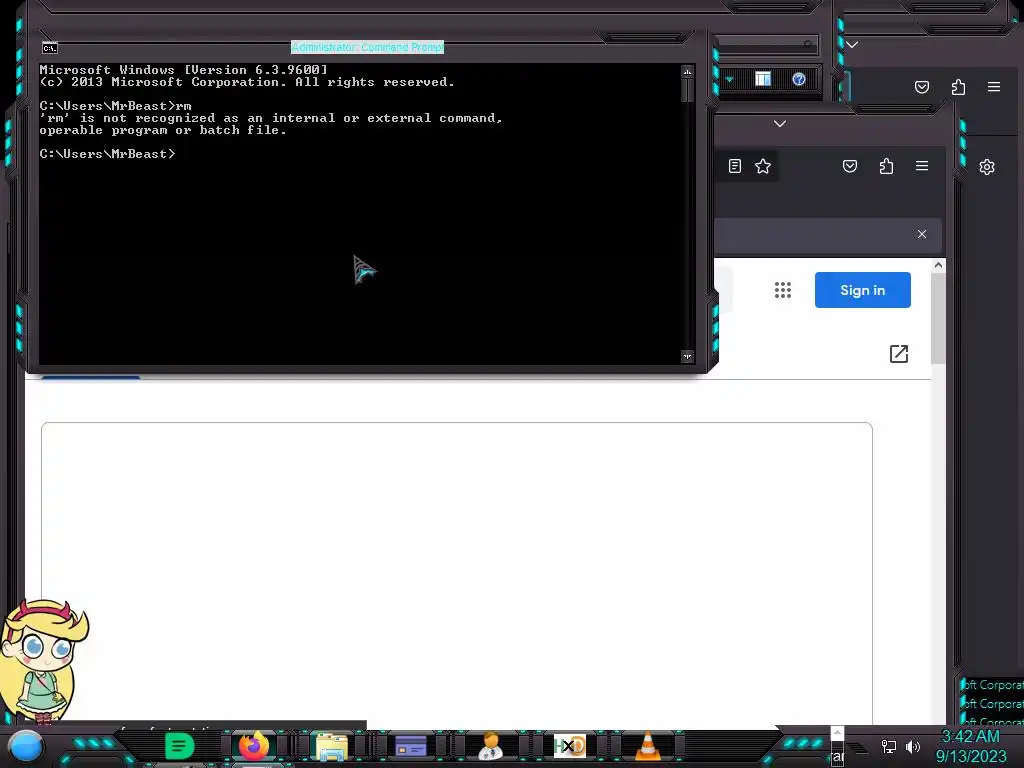Click the "'rm' is not recognized" error line
This screenshot has width=1024, height=768.
pyautogui.click(x=270, y=118)
